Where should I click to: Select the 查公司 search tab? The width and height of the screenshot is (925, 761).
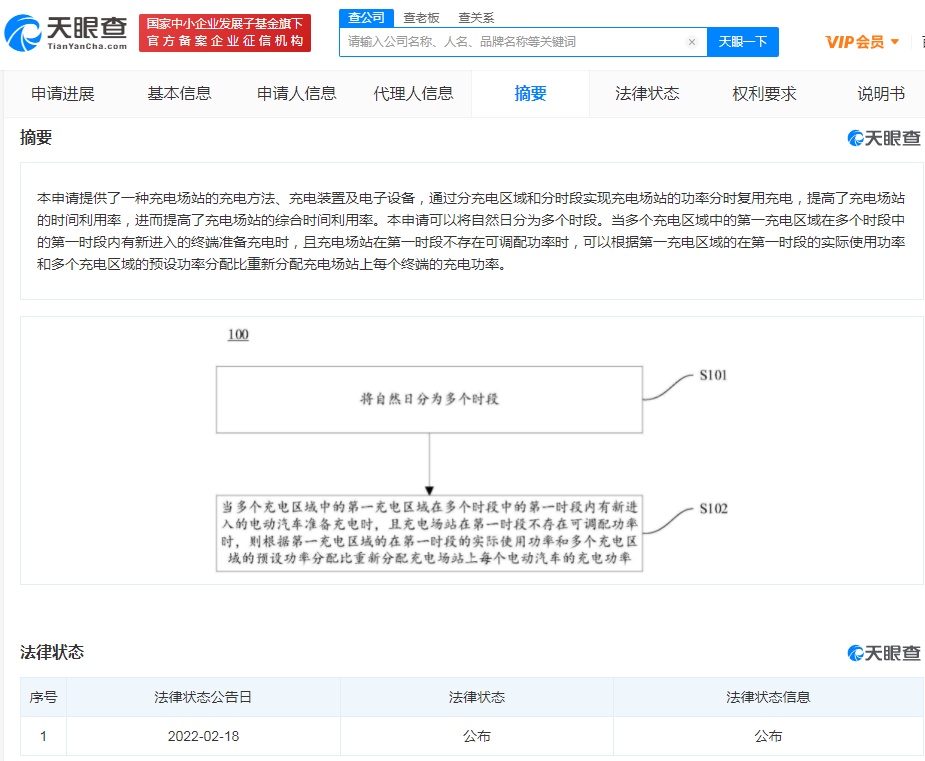tap(366, 18)
